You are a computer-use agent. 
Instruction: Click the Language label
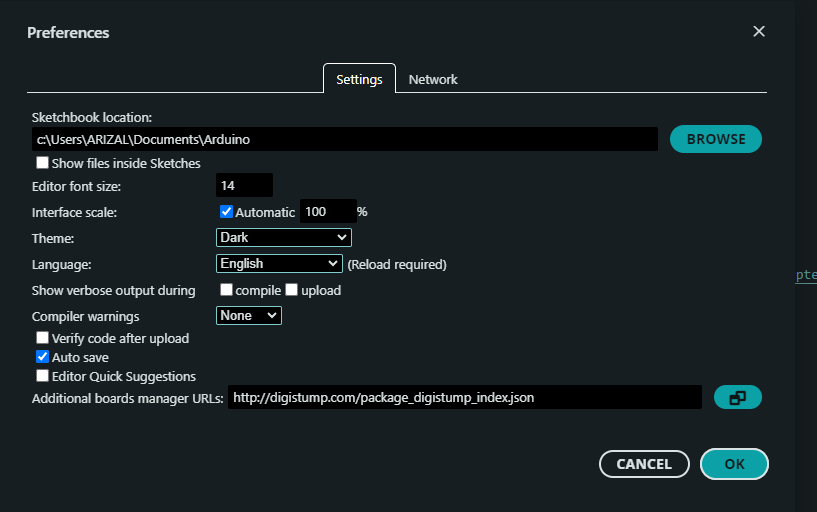[x=61, y=265]
